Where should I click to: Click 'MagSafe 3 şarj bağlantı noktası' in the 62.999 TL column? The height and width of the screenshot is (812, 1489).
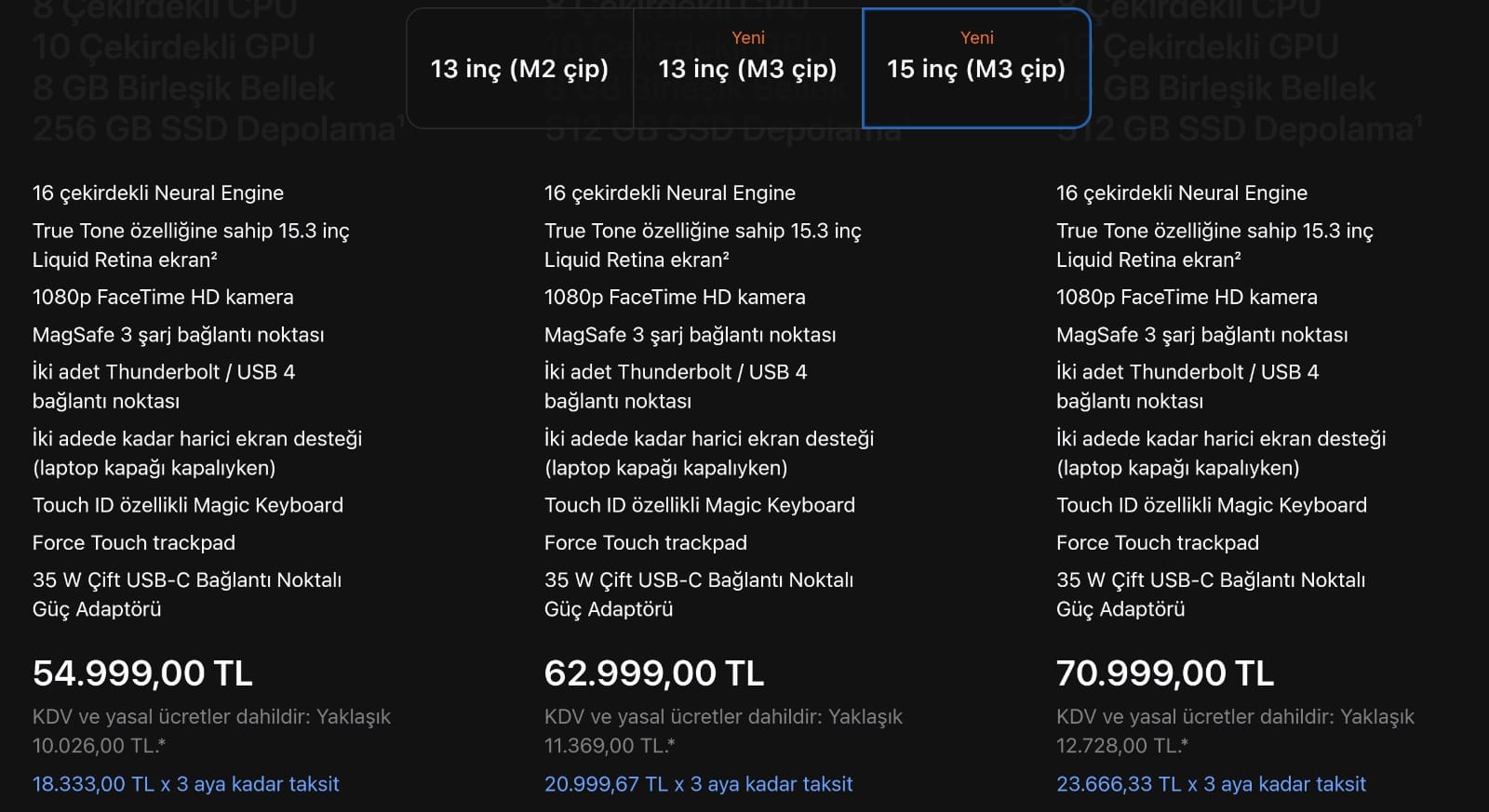click(x=691, y=335)
